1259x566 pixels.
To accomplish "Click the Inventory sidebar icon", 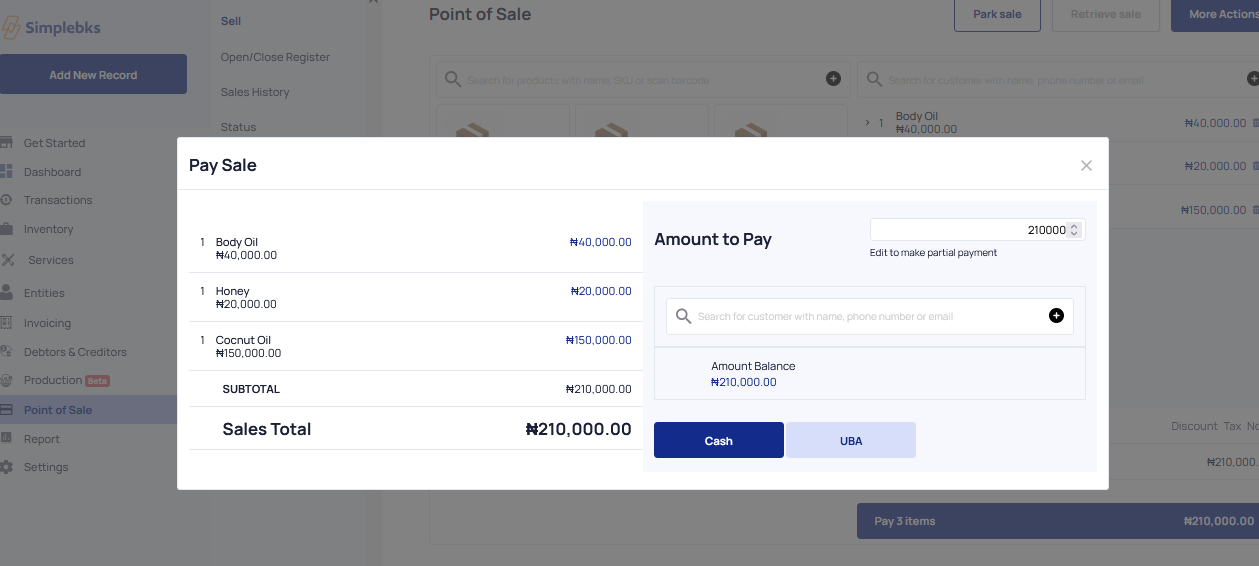I will 7,229.
